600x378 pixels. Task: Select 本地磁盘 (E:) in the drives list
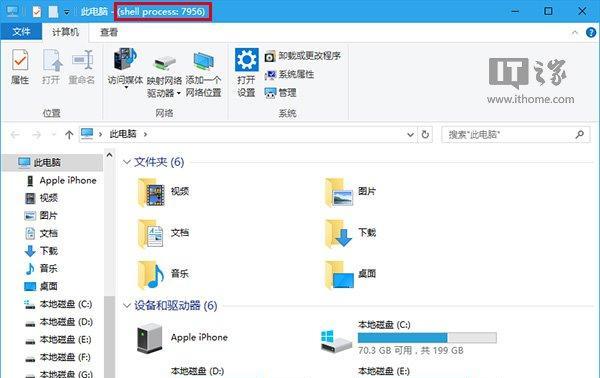pos(384,371)
